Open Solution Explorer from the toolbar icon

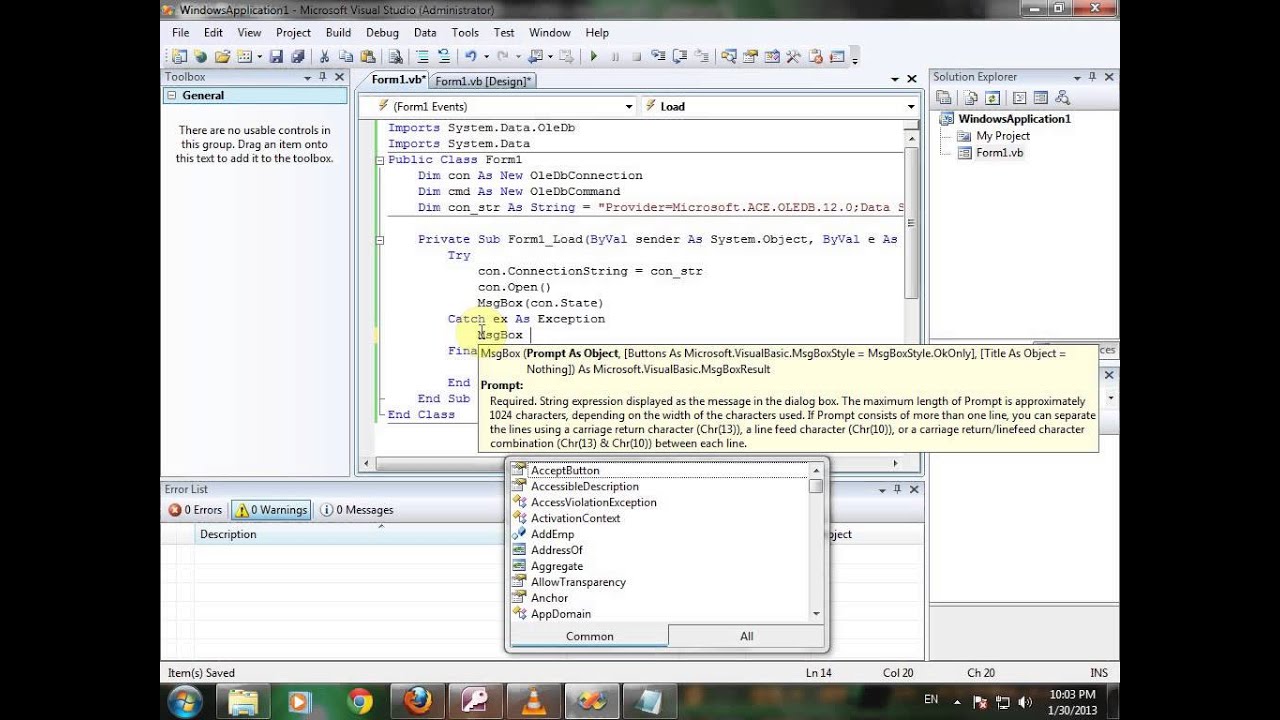[729, 57]
